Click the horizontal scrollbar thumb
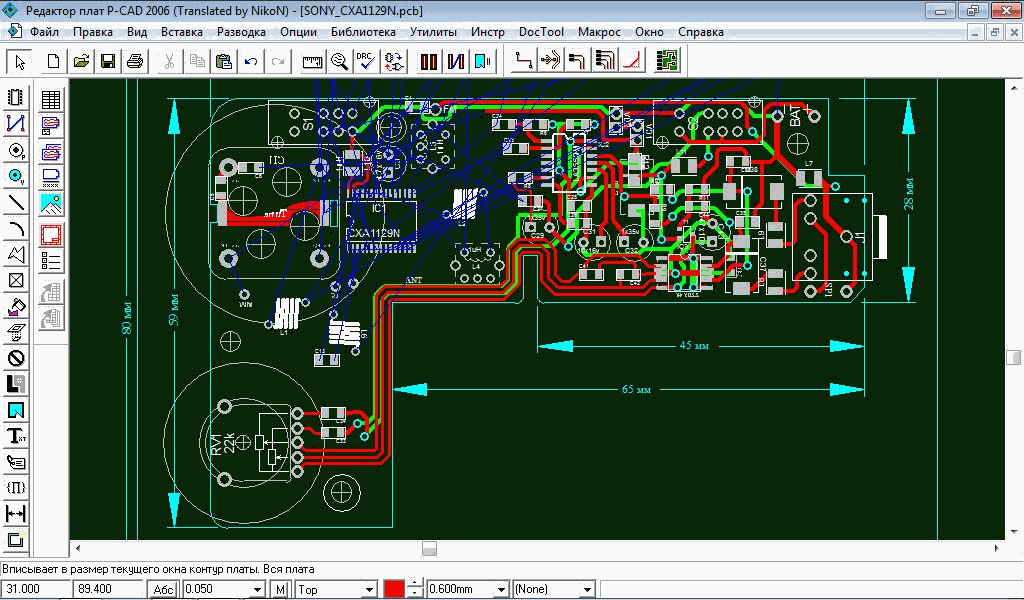 [x=429, y=548]
